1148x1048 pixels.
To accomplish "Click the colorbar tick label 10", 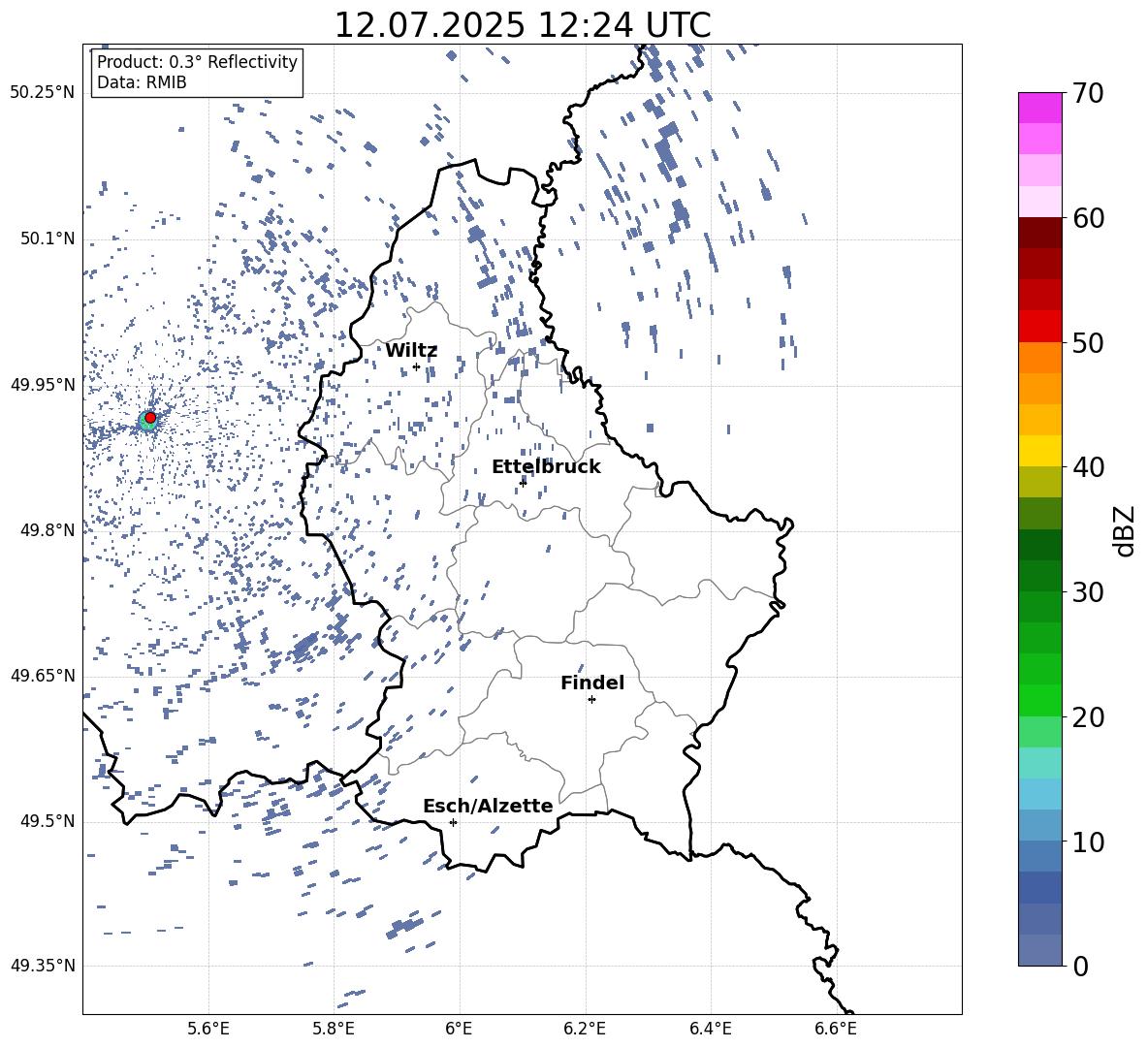I will pyautogui.click(x=1089, y=842).
